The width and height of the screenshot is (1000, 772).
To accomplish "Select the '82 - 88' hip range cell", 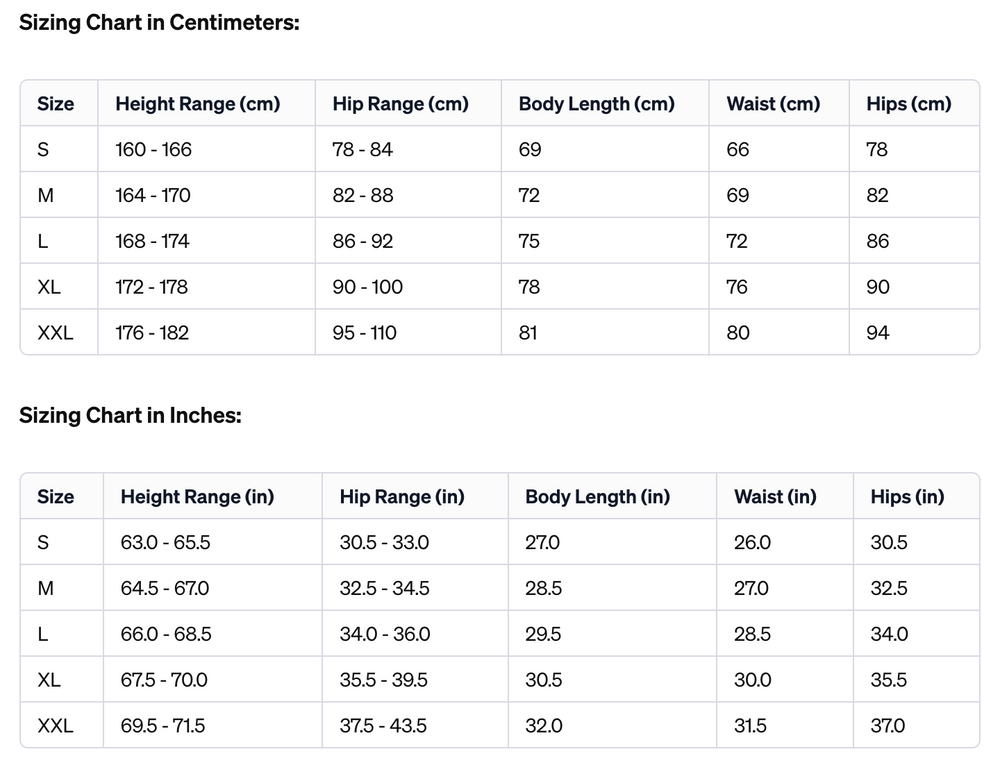I will point(363,196).
